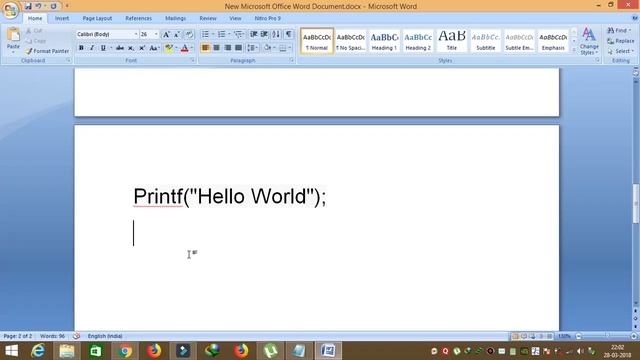
Task: Toggle Italic formatting
Action: tap(92, 48)
